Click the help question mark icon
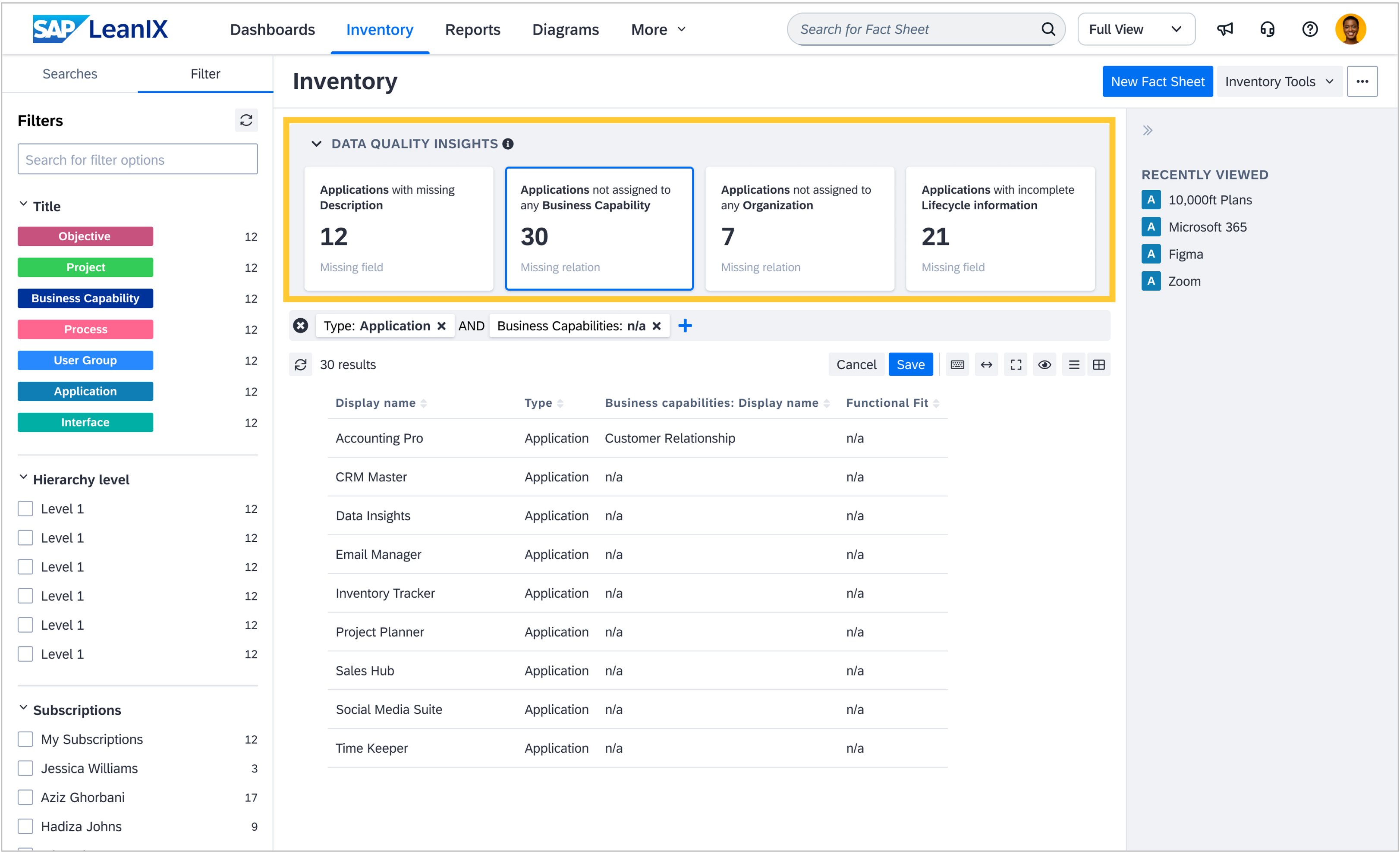This screenshot has width=1400, height=854. click(x=1310, y=29)
